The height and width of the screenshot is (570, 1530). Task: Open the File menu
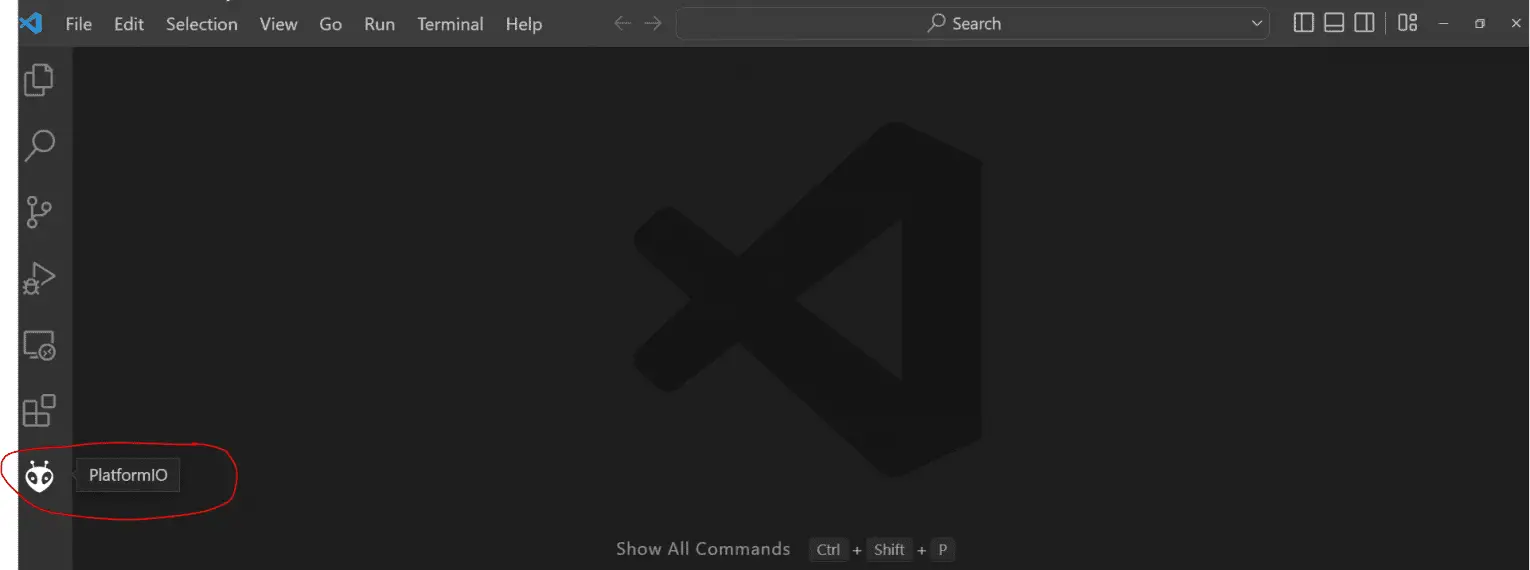(78, 24)
